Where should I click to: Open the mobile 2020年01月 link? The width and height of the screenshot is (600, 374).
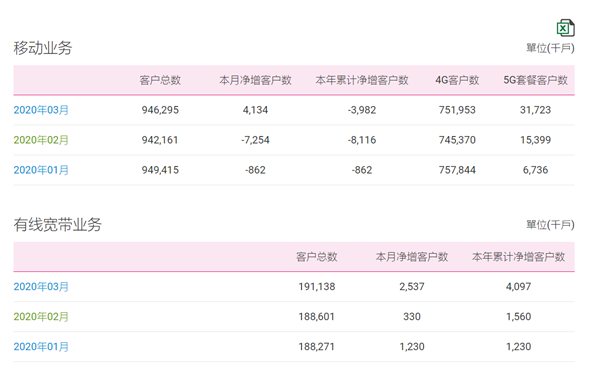tap(41, 170)
